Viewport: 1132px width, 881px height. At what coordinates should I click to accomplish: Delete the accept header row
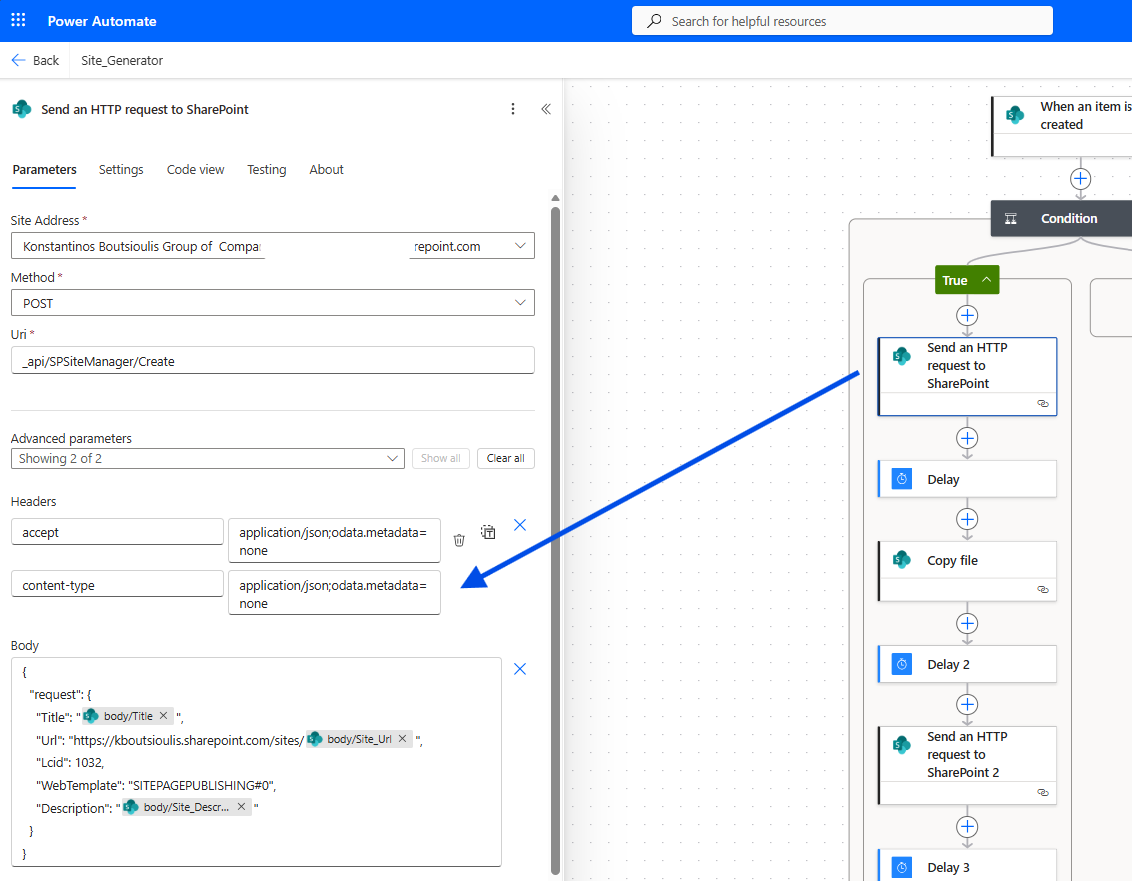pyautogui.click(x=459, y=540)
